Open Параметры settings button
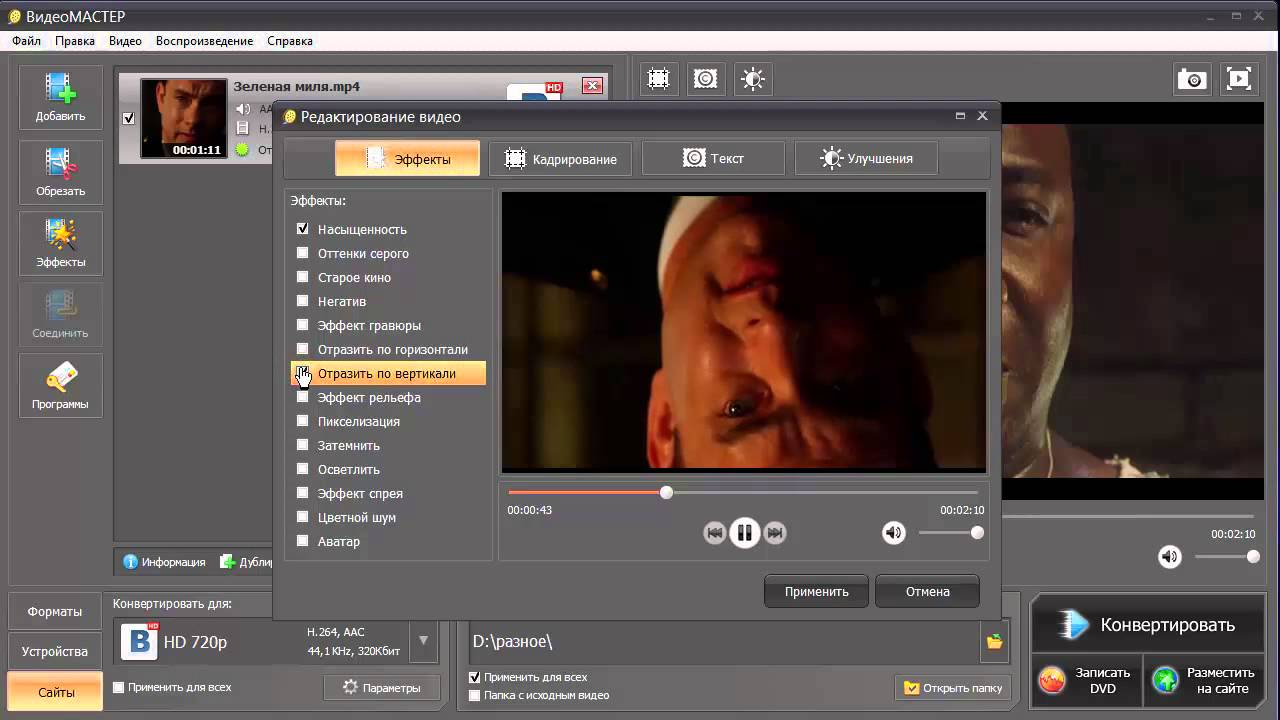The image size is (1280, 720). click(381, 687)
